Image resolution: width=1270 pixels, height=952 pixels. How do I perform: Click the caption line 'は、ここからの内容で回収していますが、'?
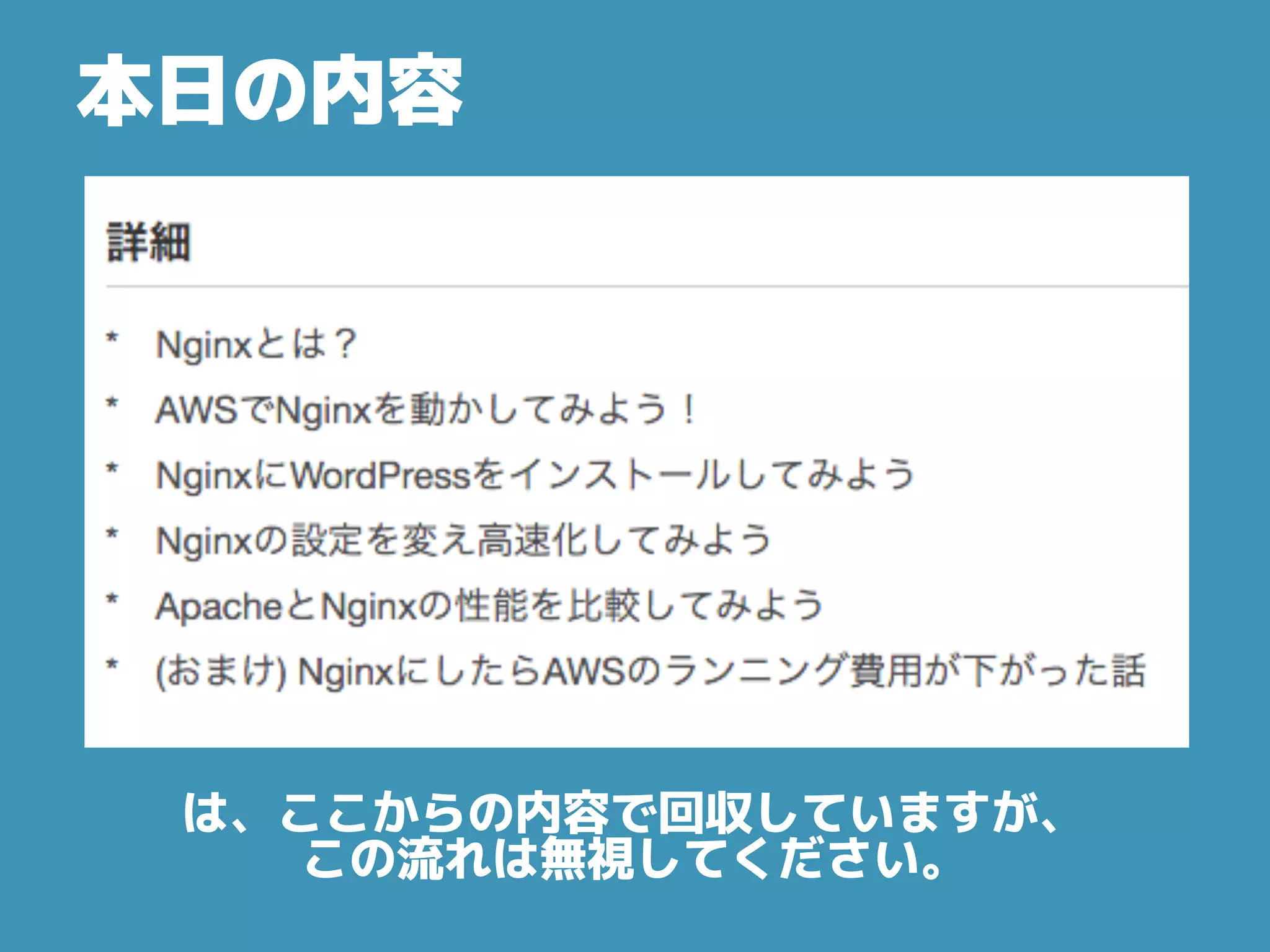(x=621, y=813)
